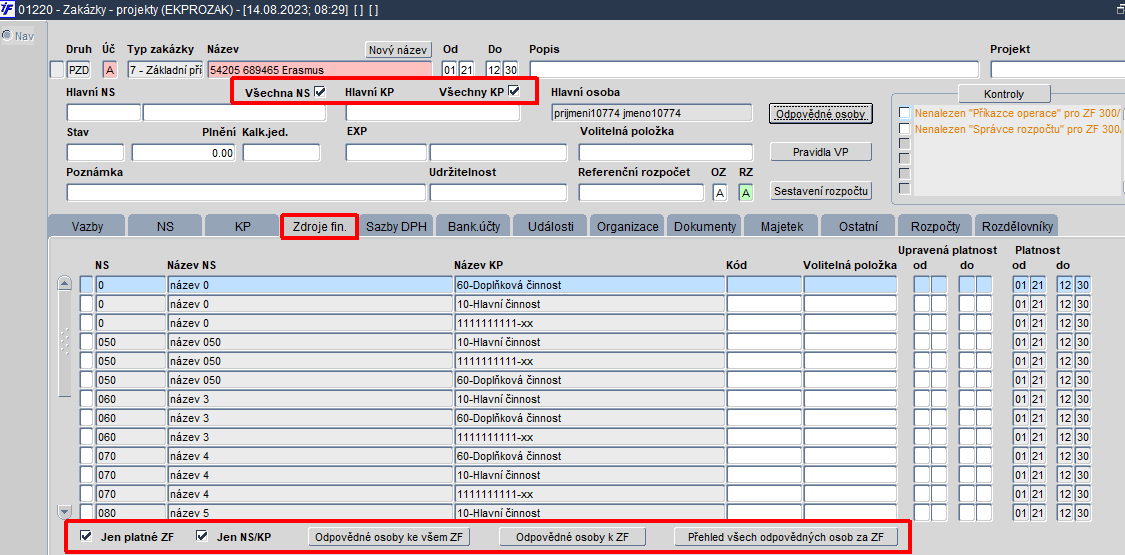Click the Kalk.jed. input field
1125x555 pixels.
pos(281,153)
